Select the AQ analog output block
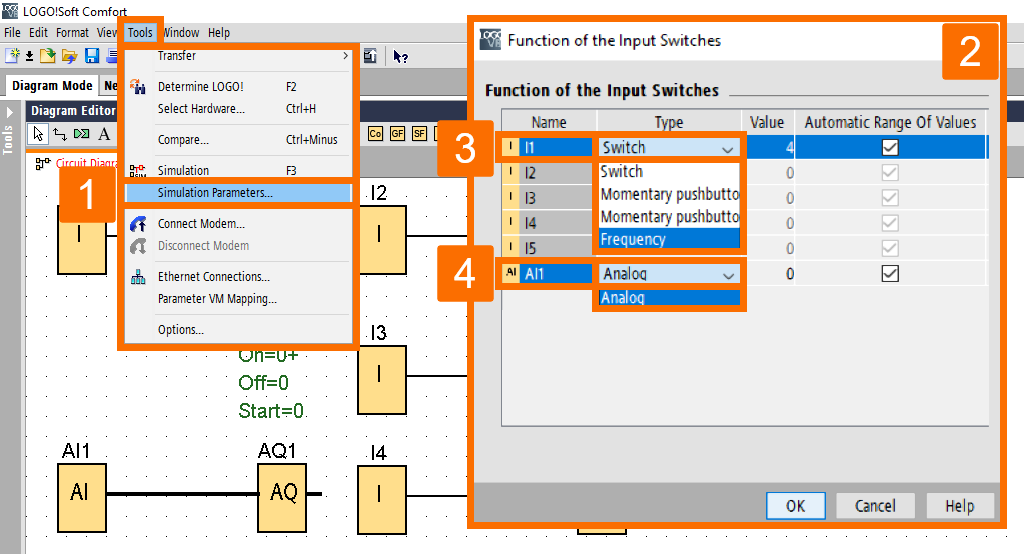The height and width of the screenshot is (554, 1024). 282,498
